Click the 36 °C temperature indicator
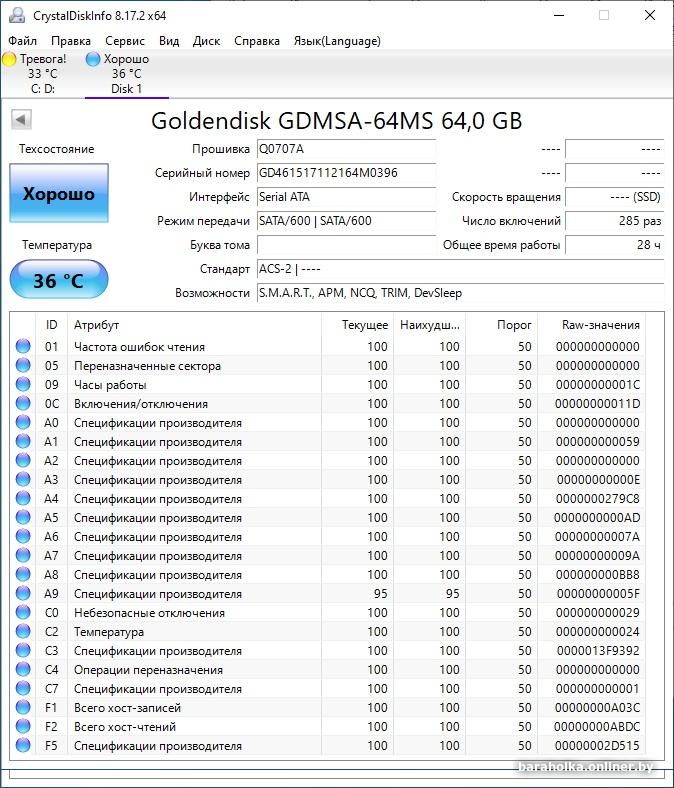This screenshot has width=674, height=788. [x=59, y=279]
